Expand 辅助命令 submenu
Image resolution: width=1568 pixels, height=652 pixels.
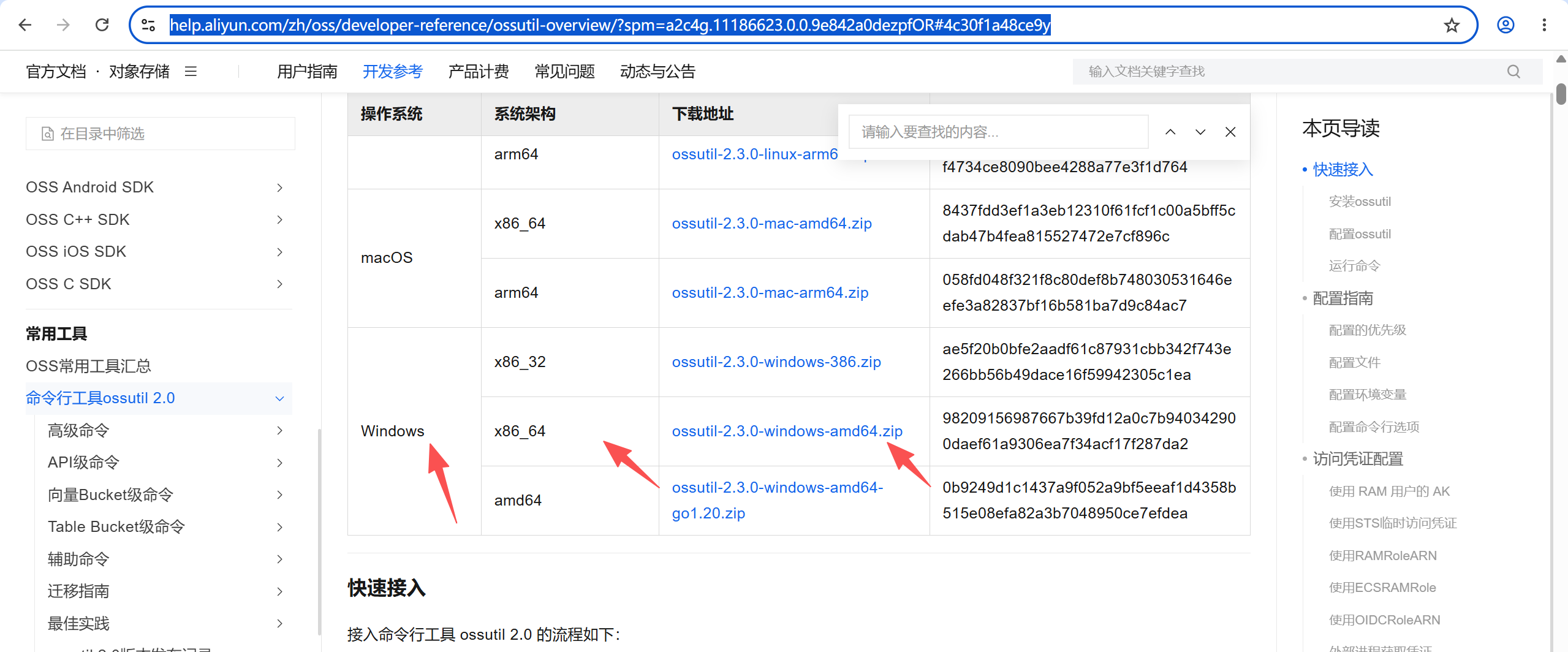(279, 559)
